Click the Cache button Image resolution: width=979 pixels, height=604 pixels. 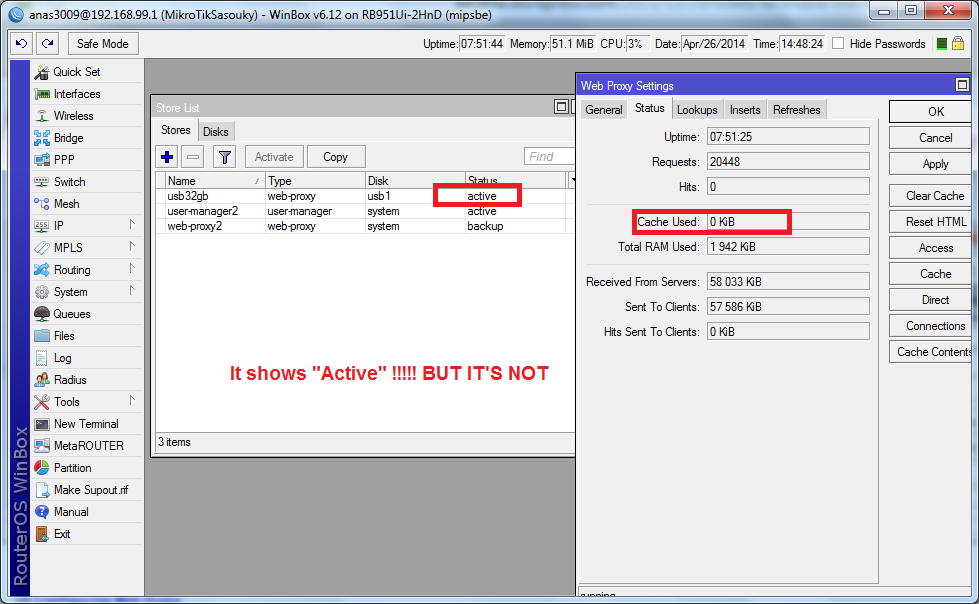930,274
